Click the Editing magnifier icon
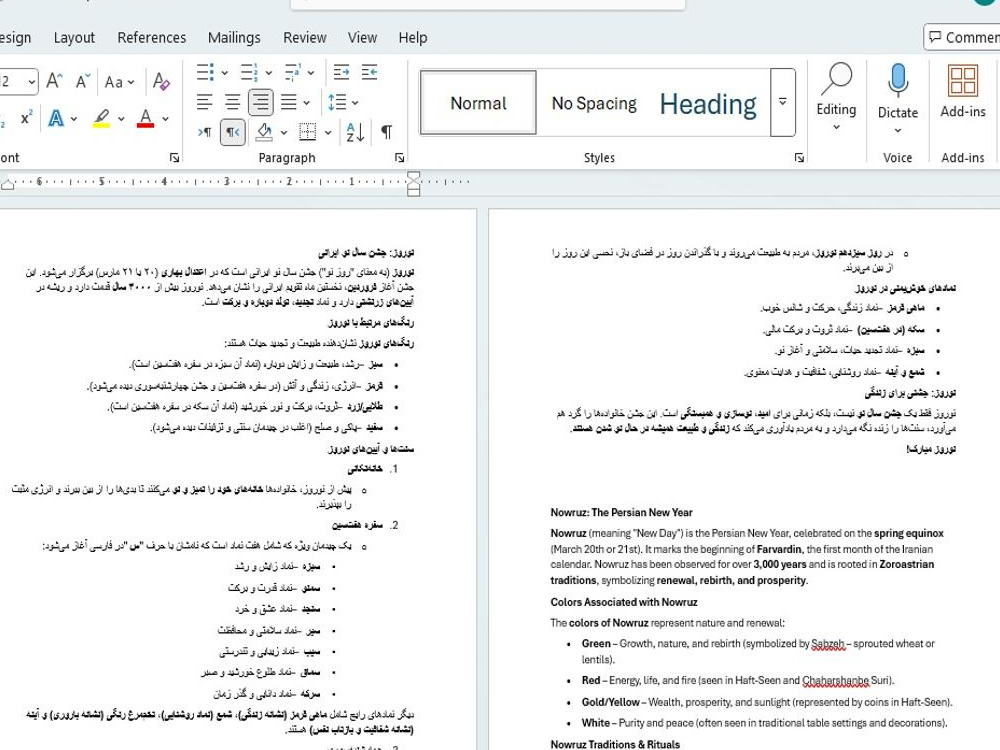Viewport: 1000px width, 750px height. pyautogui.click(x=836, y=79)
